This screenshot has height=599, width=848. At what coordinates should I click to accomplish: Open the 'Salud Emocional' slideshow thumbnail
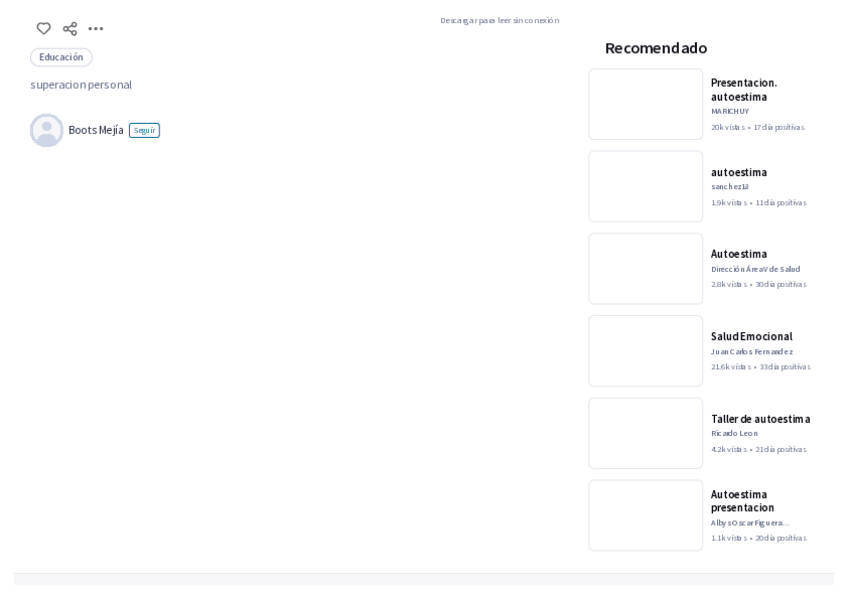pos(645,351)
